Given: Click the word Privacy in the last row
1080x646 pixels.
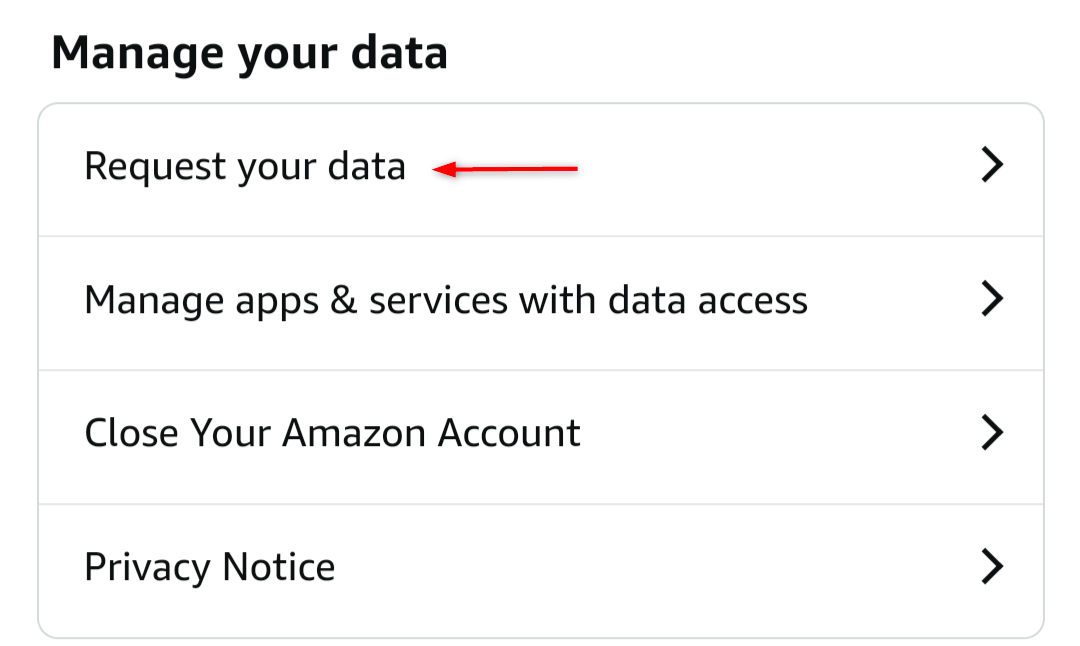Looking at the screenshot, I should (147, 567).
